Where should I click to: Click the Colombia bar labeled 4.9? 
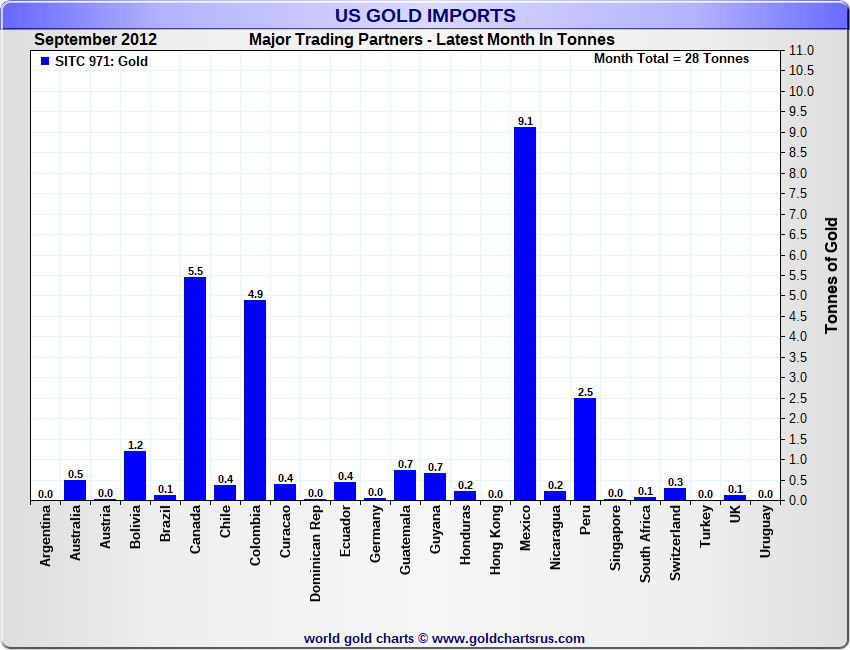click(255, 400)
